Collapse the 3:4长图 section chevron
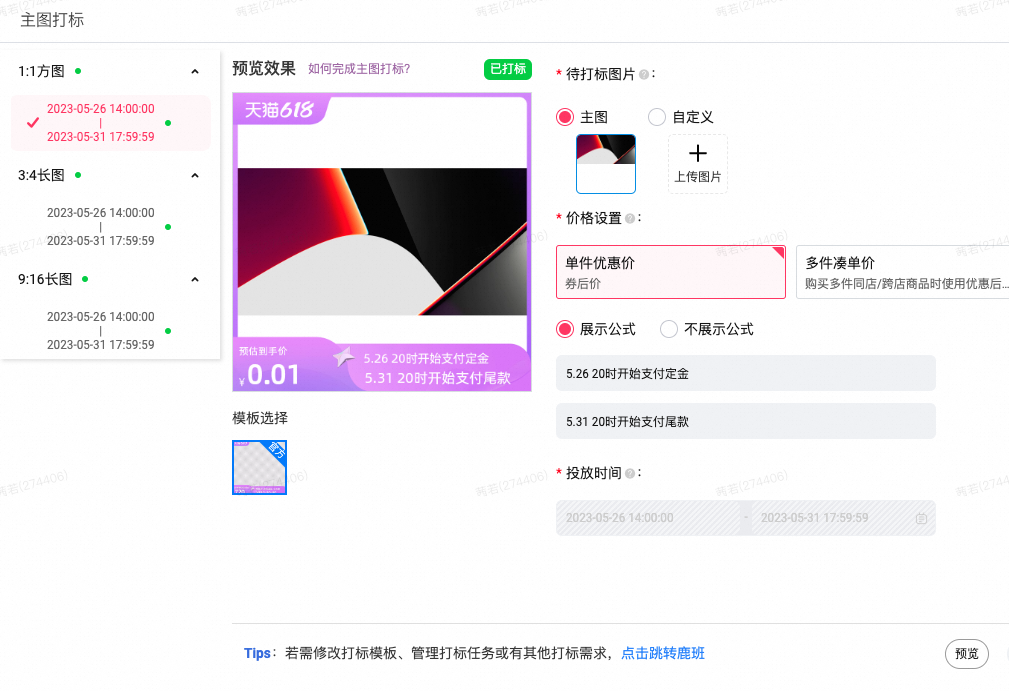 tap(195, 176)
